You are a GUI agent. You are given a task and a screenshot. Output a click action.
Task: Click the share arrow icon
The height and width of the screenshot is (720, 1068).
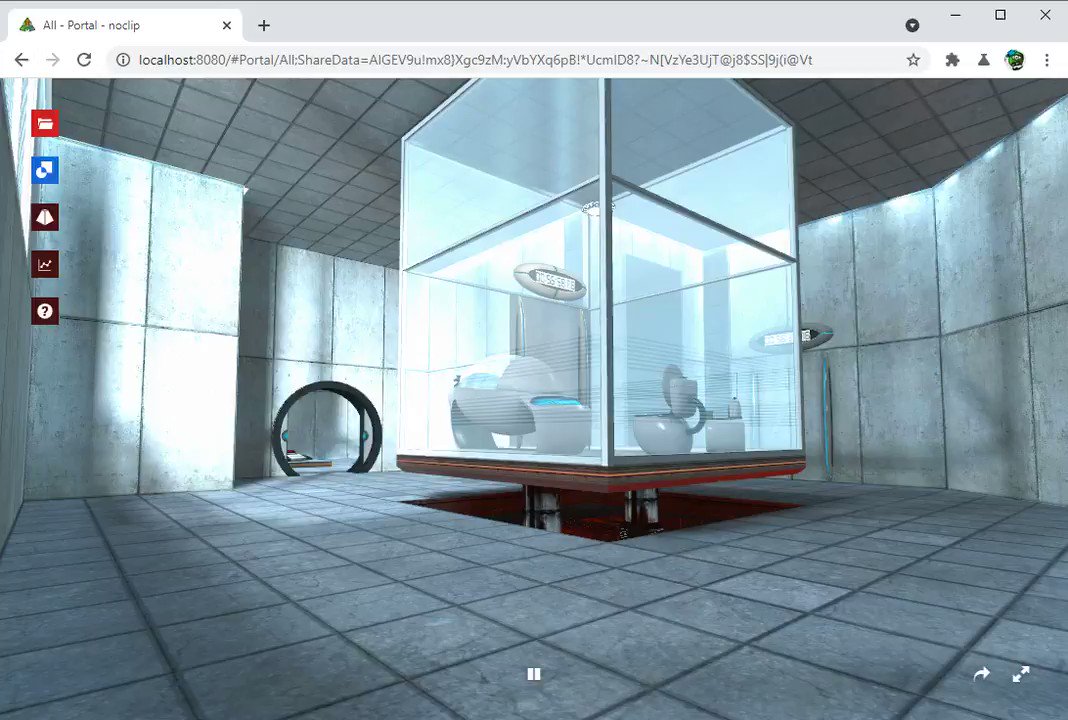(x=981, y=674)
